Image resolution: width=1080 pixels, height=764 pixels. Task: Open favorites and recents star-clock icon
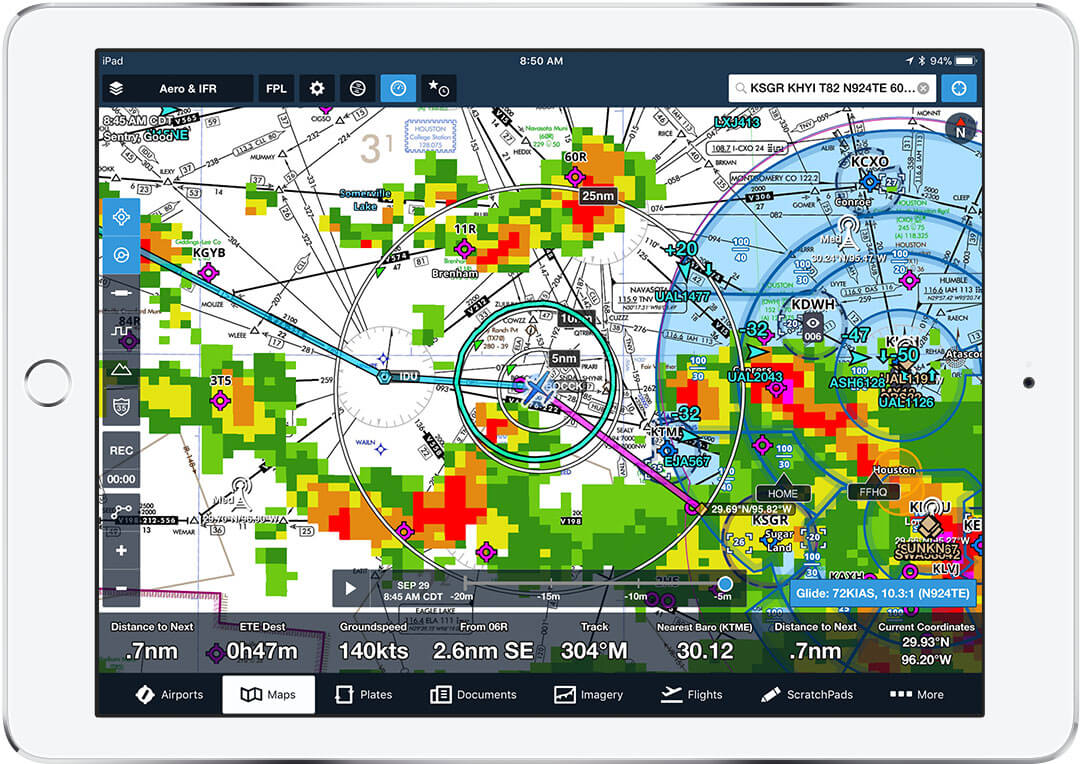point(438,88)
